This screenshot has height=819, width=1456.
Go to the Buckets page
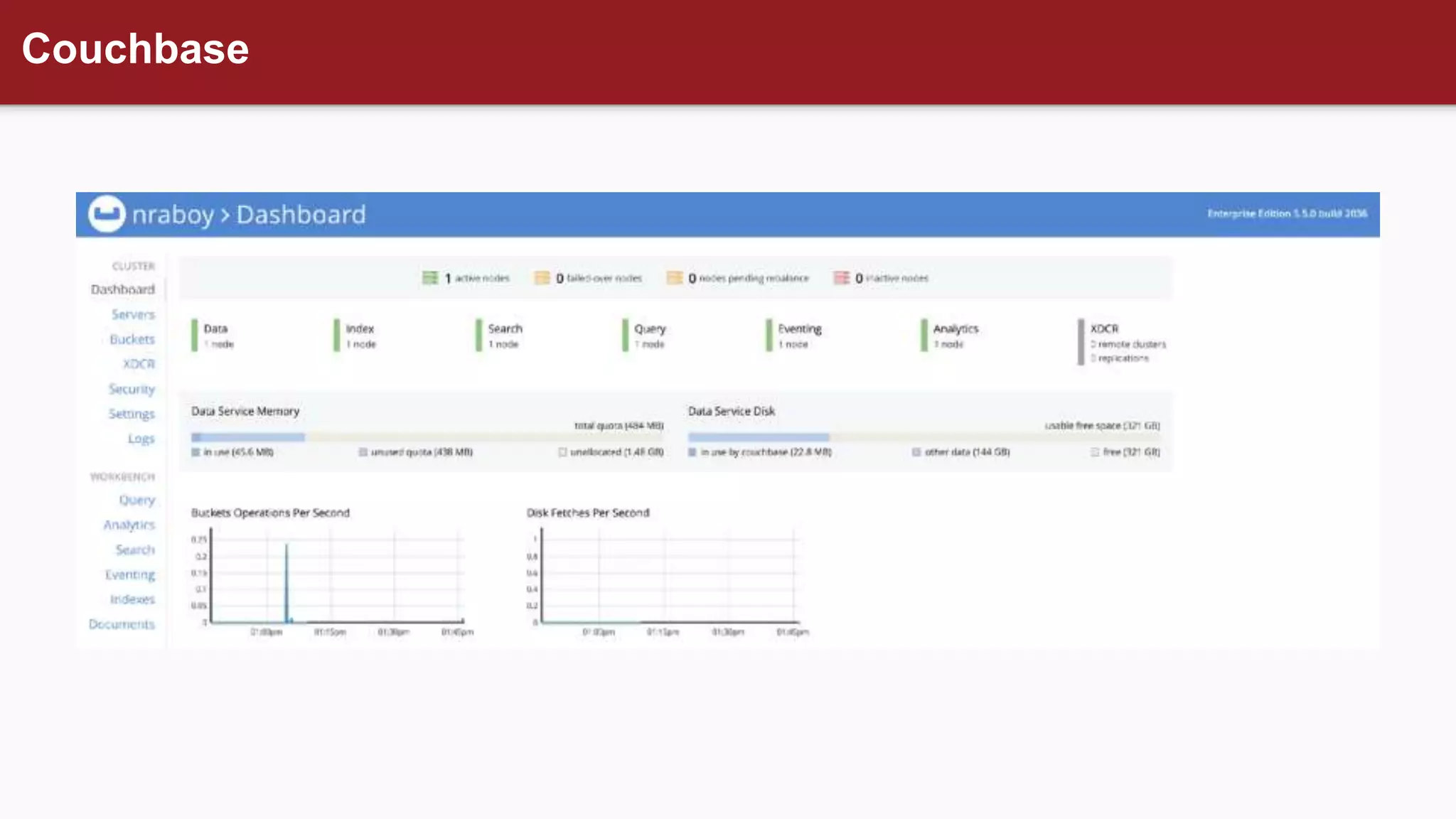coord(132,339)
